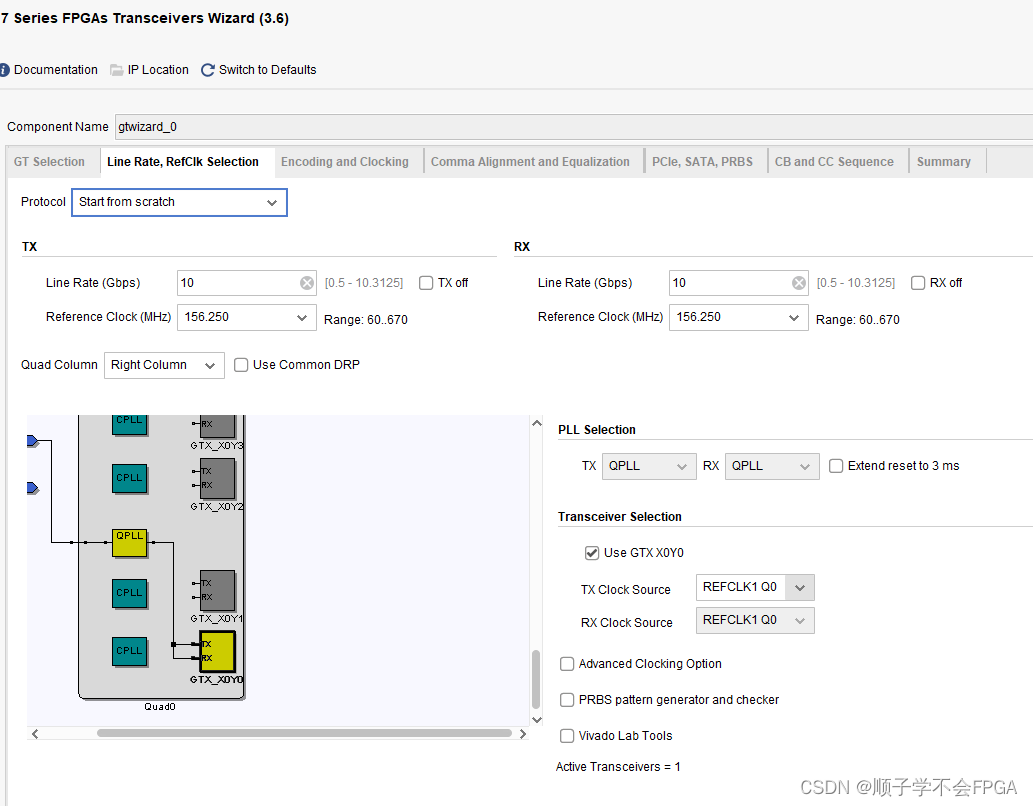Enable Vivado Lab Tools checkbox
This screenshot has width=1033, height=806.
(x=567, y=735)
